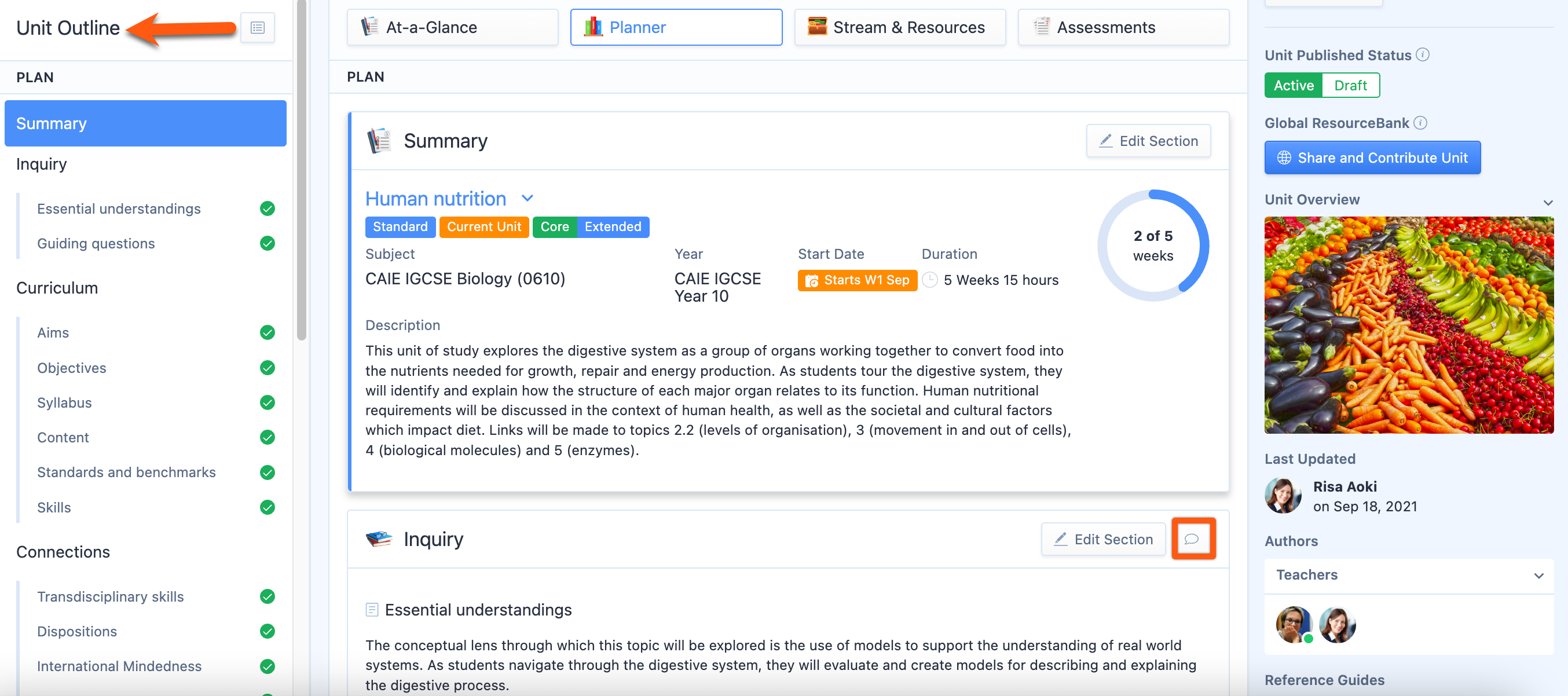Switch to the Stream & Resources tab
The width and height of the screenshot is (1568, 696).
899,27
